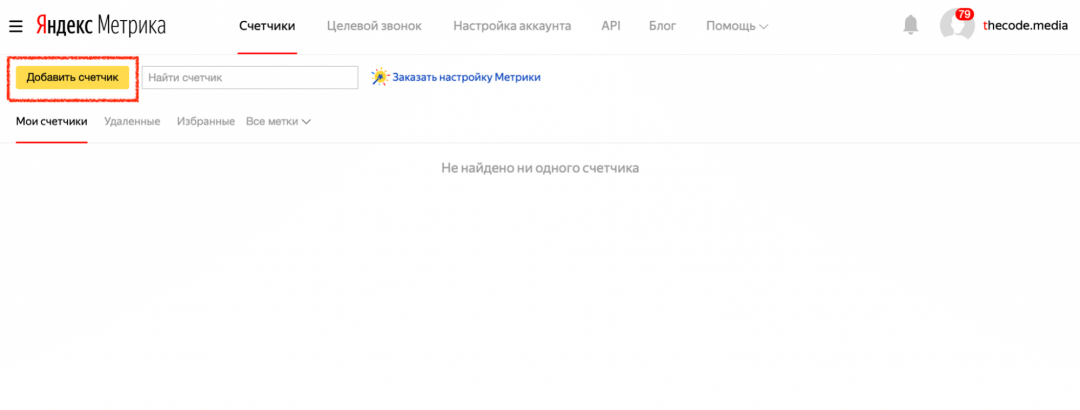
Task: Open the Целевой звонок section
Action: [374, 25]
